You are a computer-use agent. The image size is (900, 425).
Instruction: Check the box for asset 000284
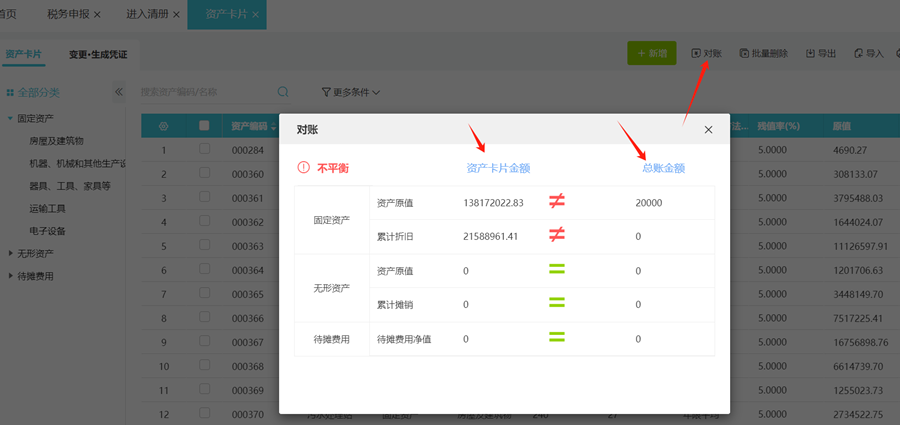click(204, 149)
